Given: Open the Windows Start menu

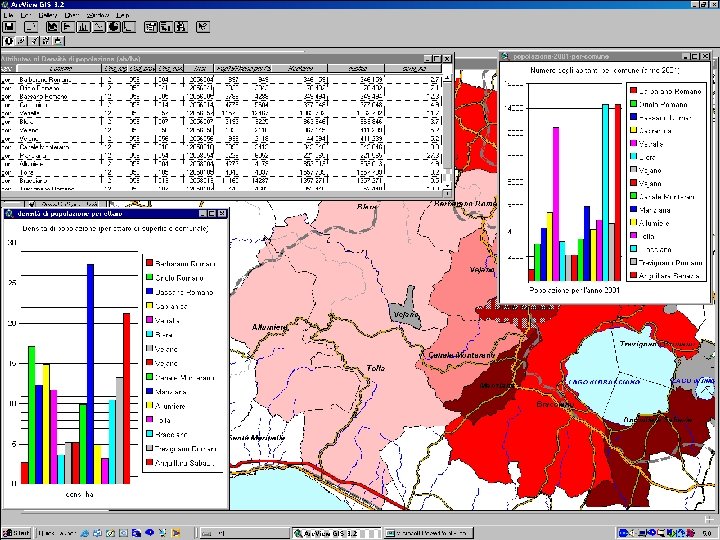Looking at the screenshot, I should 16,533.
